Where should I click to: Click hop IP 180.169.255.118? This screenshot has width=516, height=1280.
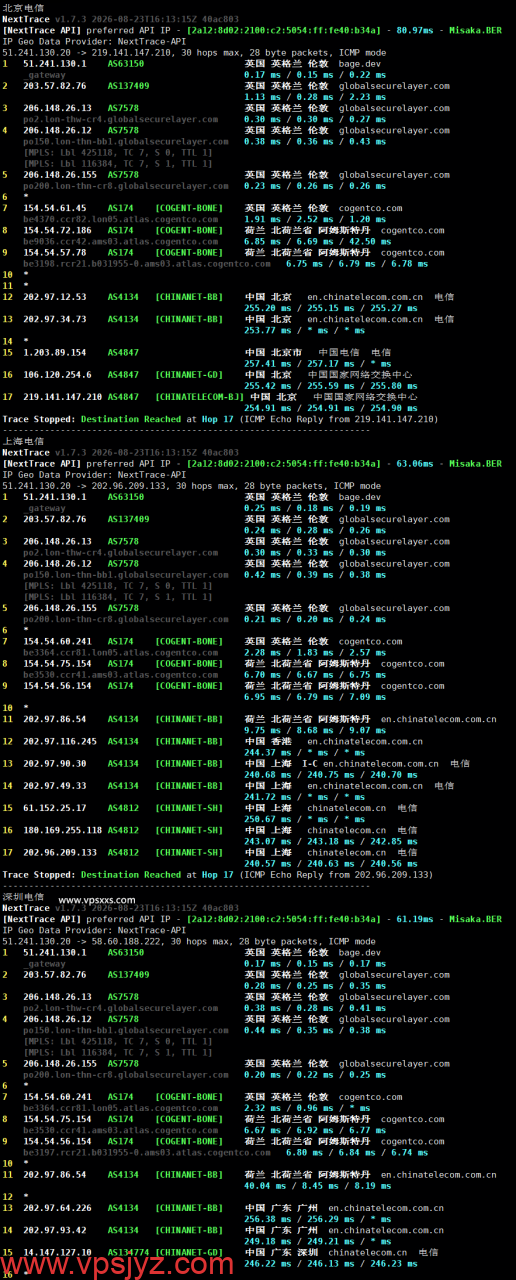point(63,830)
